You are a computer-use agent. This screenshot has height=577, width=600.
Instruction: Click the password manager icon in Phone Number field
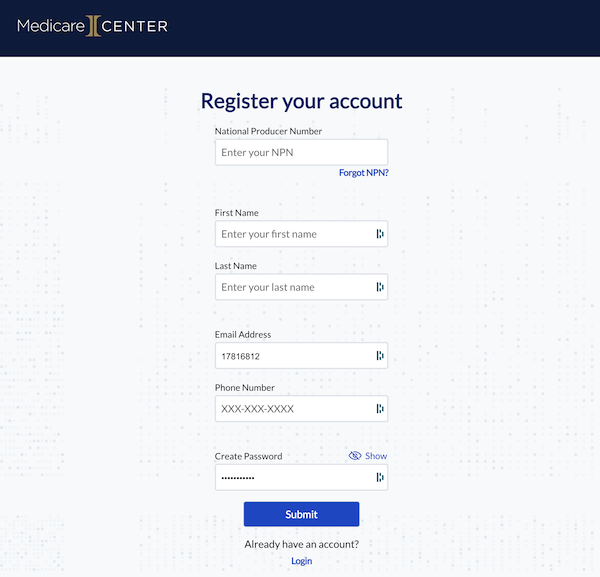click(380, 409)
